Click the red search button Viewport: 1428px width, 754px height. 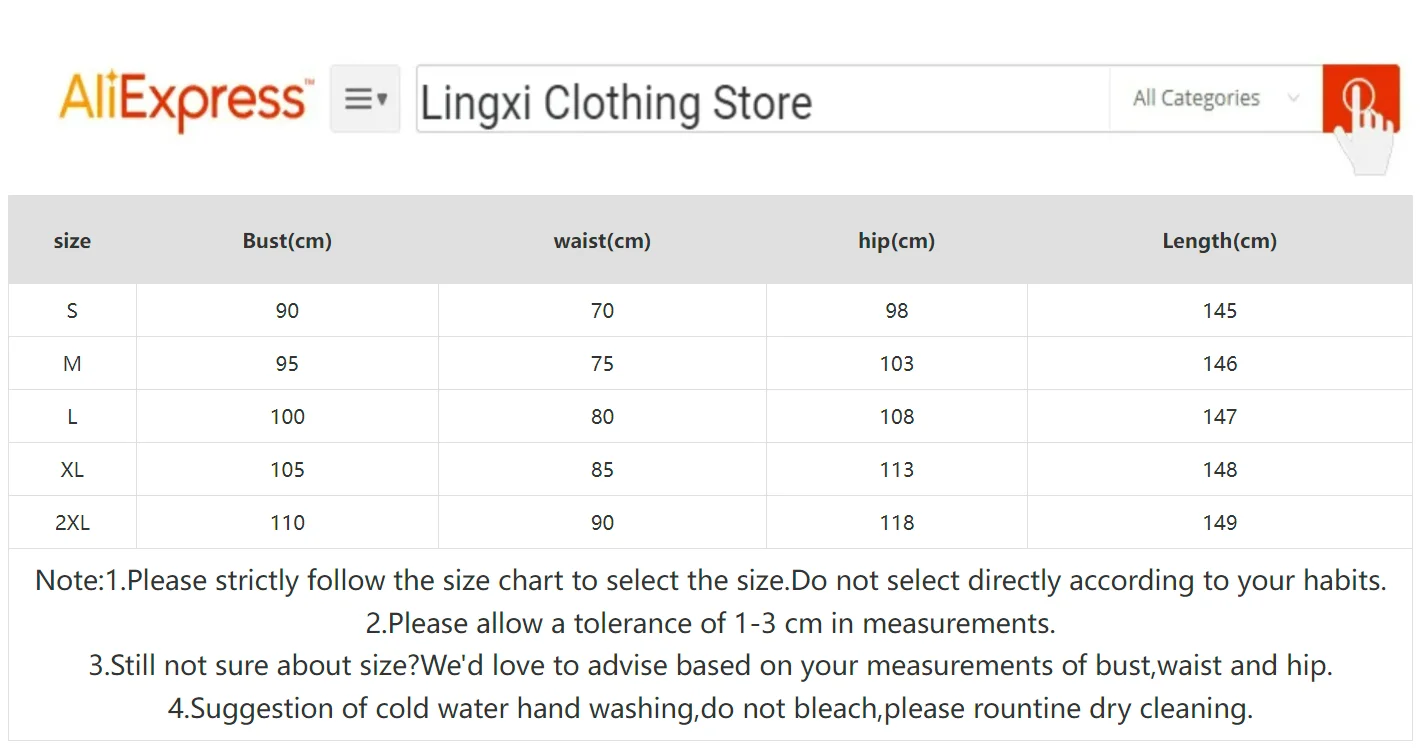[x=1360, y=98]
